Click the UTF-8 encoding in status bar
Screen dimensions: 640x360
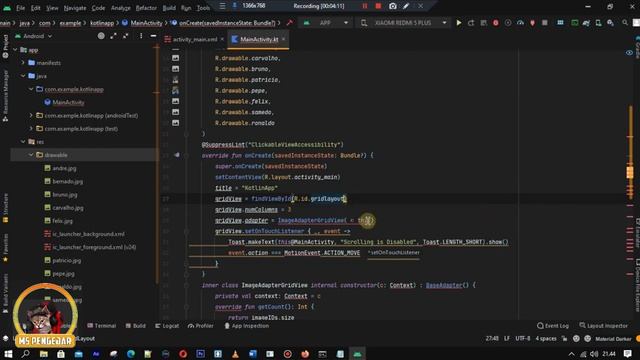click(522, 339)
